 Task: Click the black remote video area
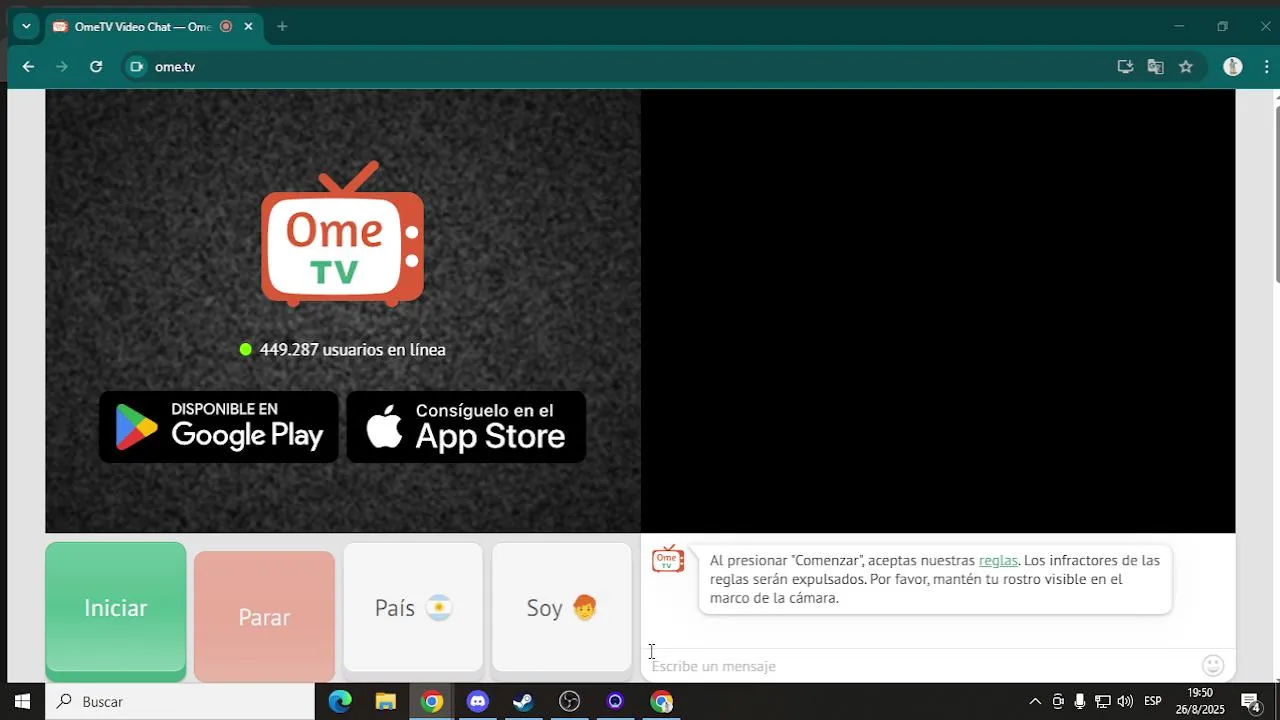[x=938, y=311]
